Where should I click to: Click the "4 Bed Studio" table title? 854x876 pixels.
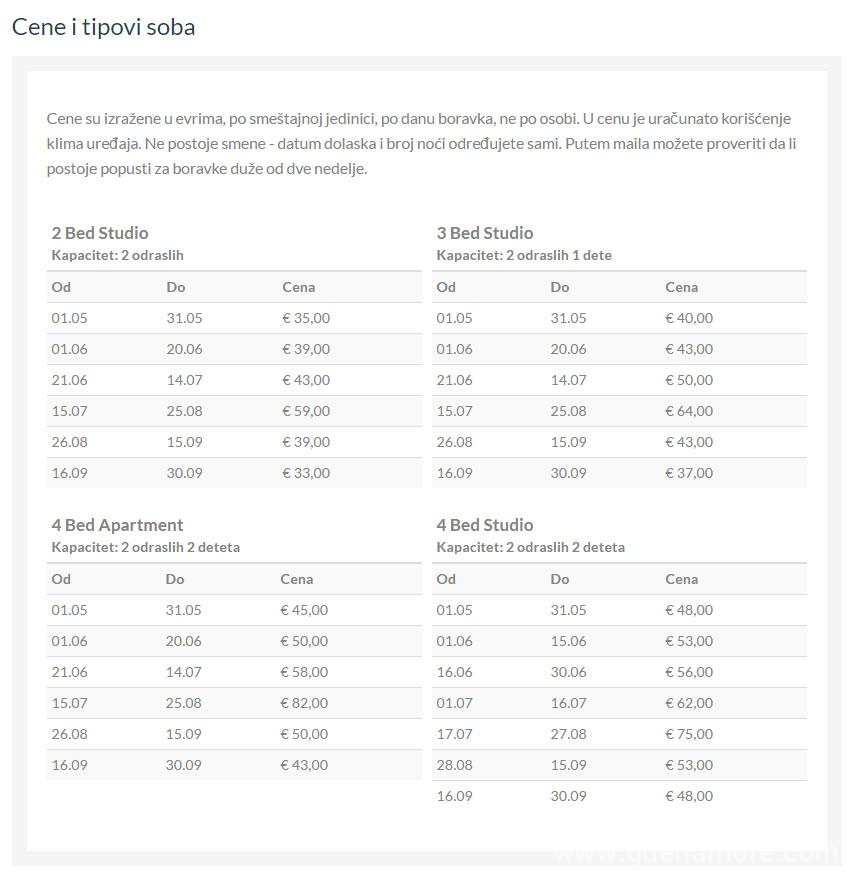tap(485, 525)
